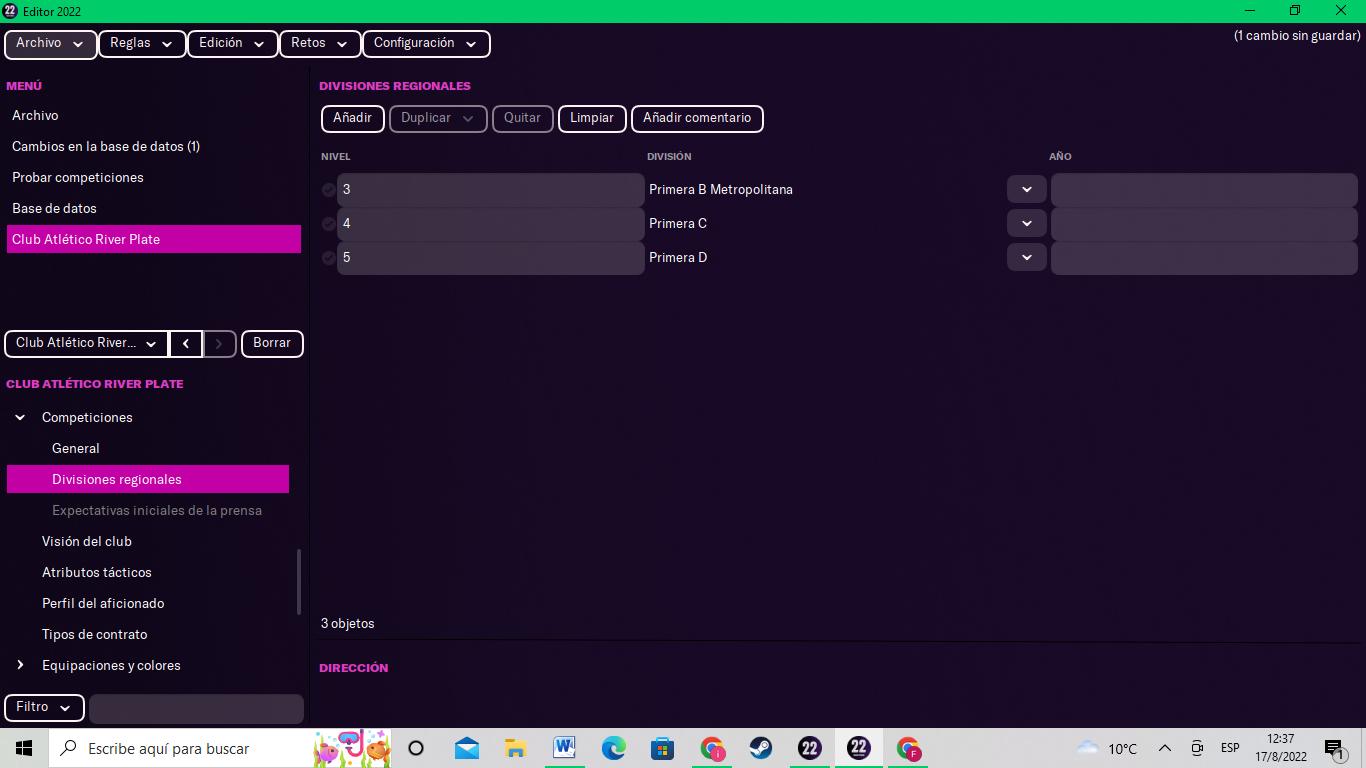Viewport: 1366px width, 768px height.
Task: Click the forward arrow navigation button
Action: pos(220,343)
